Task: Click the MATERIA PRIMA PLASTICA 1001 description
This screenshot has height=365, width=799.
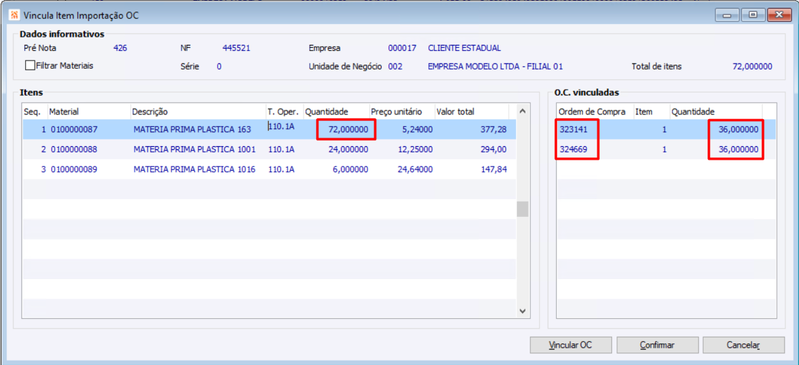Action: point(194,149)
